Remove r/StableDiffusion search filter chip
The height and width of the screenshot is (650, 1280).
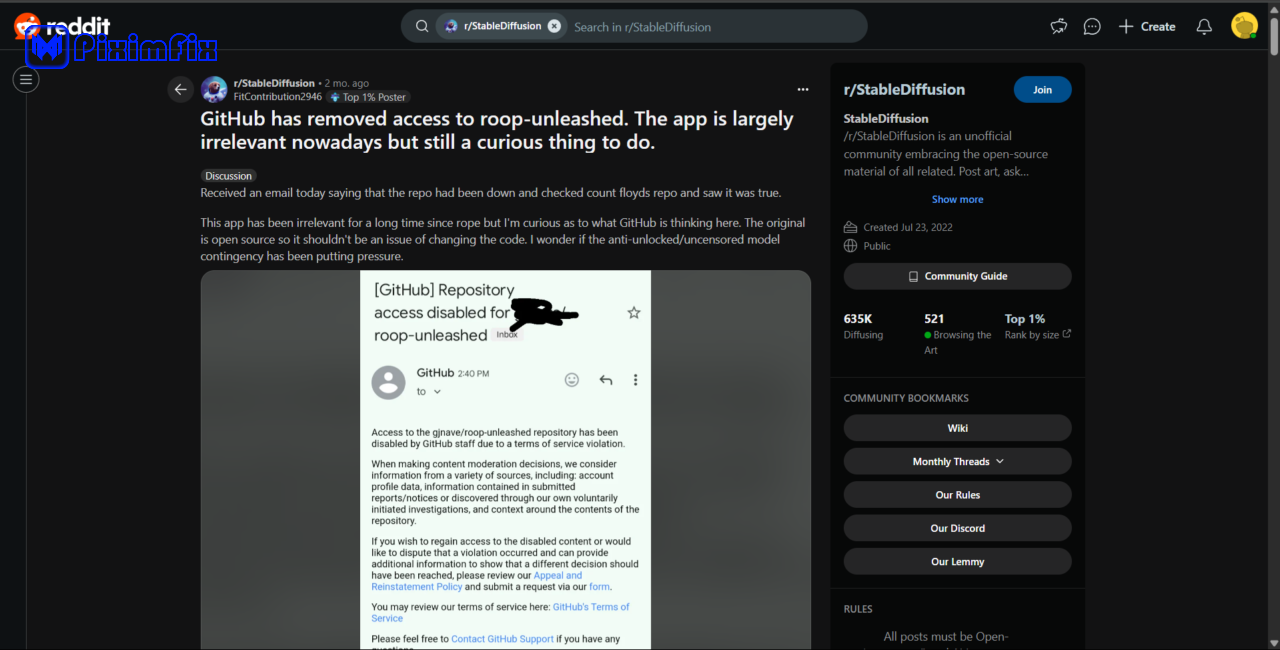pyautogui.click(x=554, y=26)
